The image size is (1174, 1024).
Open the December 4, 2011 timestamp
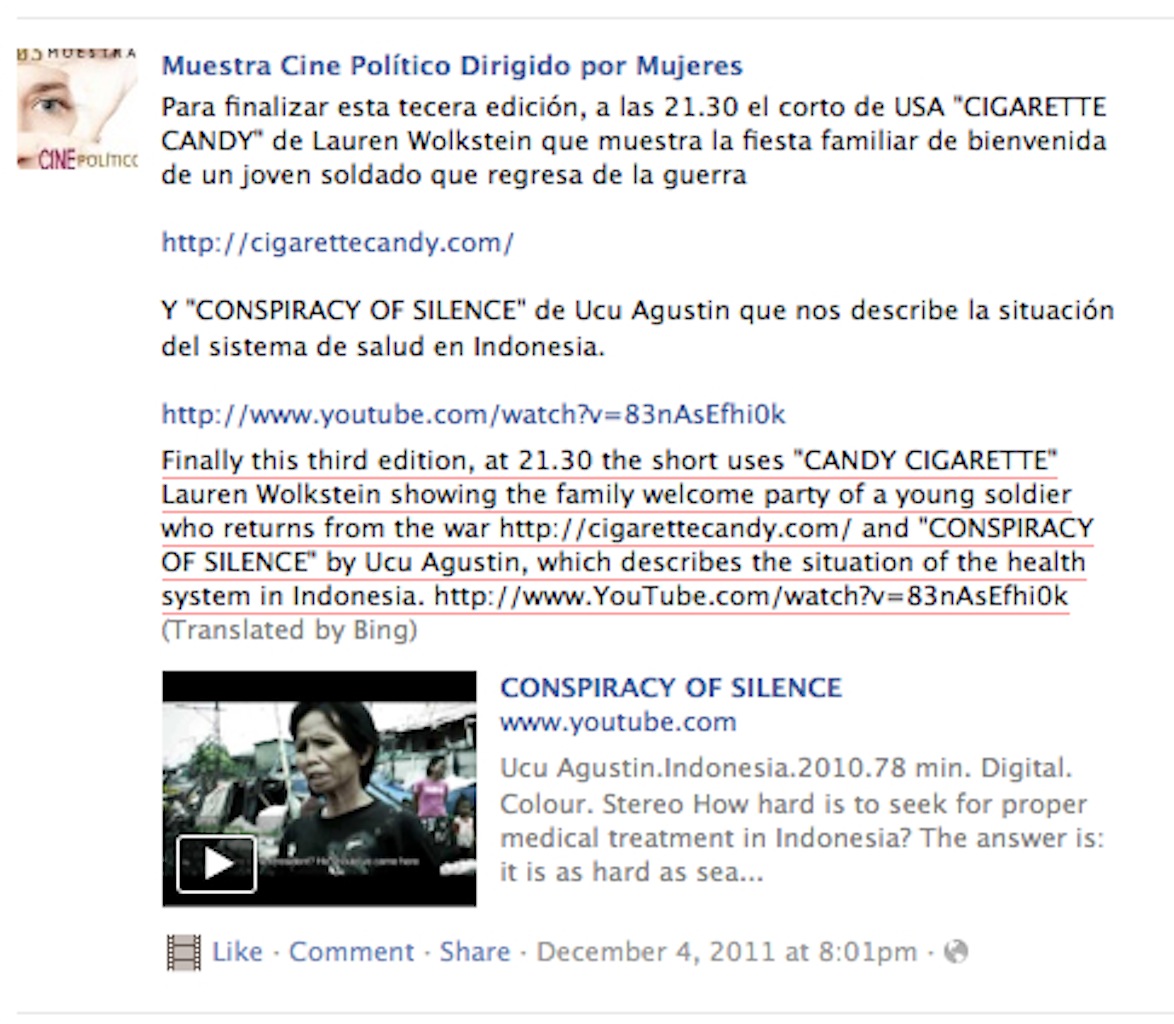point(726,952)
